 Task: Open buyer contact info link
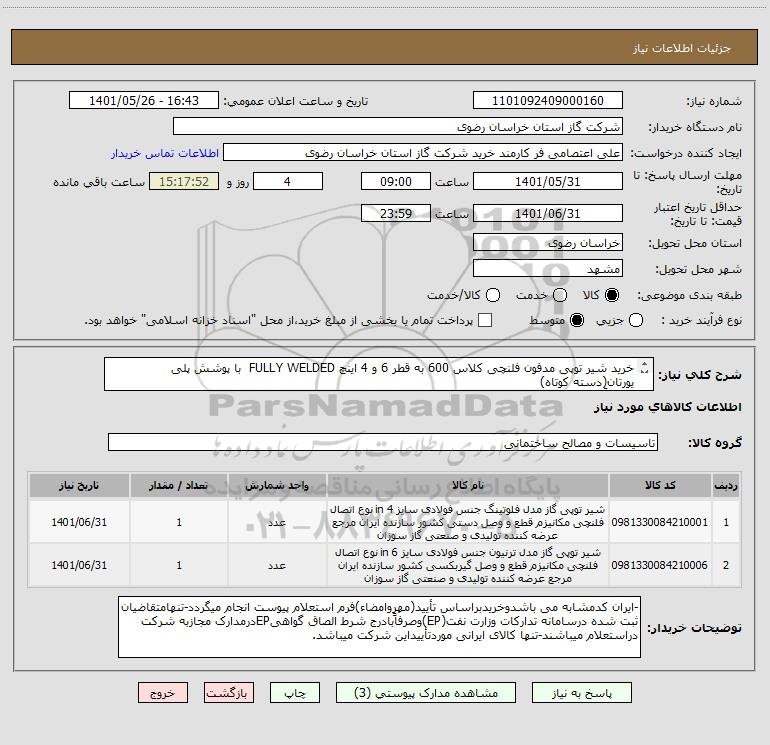[165, 153]
